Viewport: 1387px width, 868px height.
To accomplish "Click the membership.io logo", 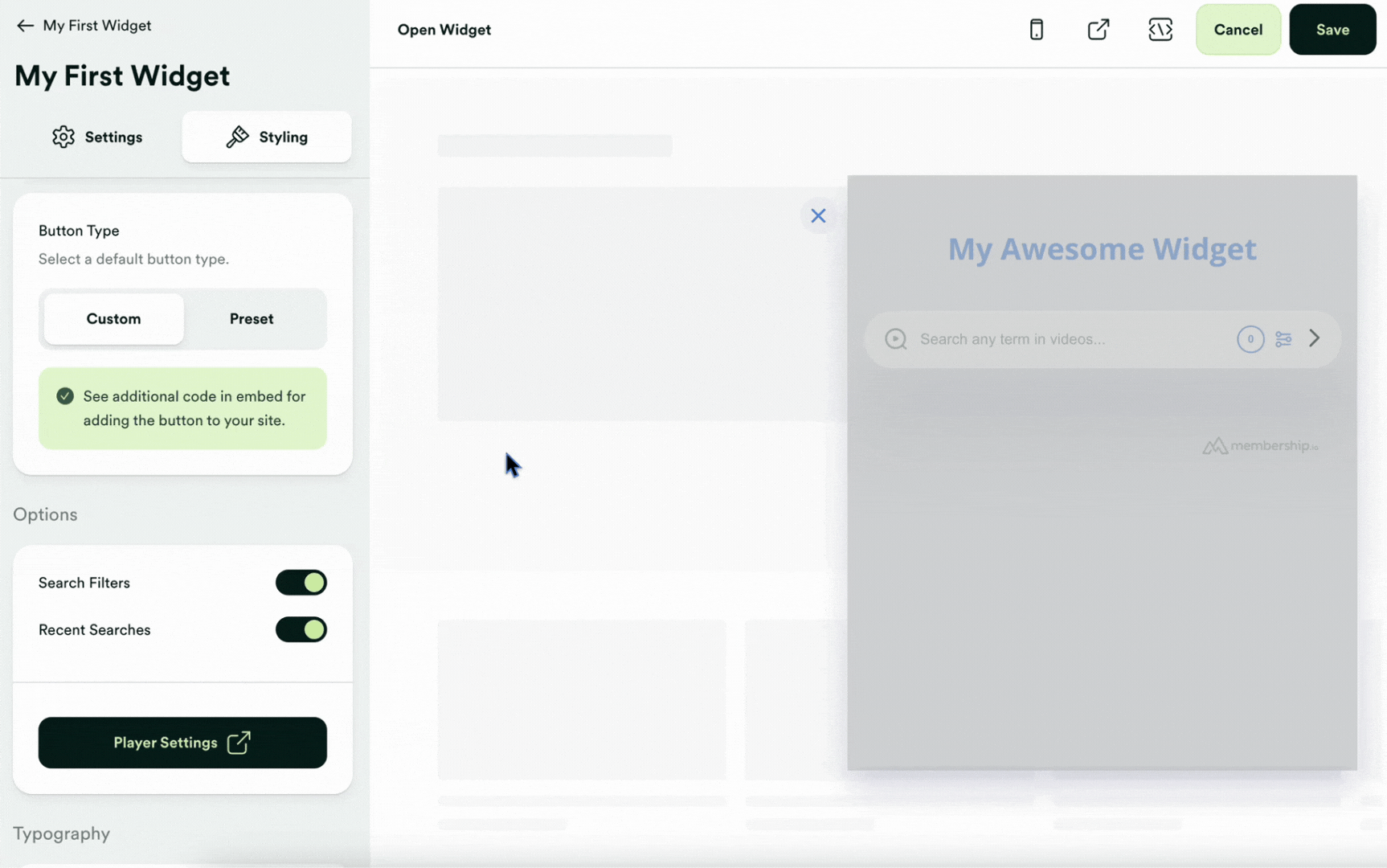I will [x=1259, y=446].
